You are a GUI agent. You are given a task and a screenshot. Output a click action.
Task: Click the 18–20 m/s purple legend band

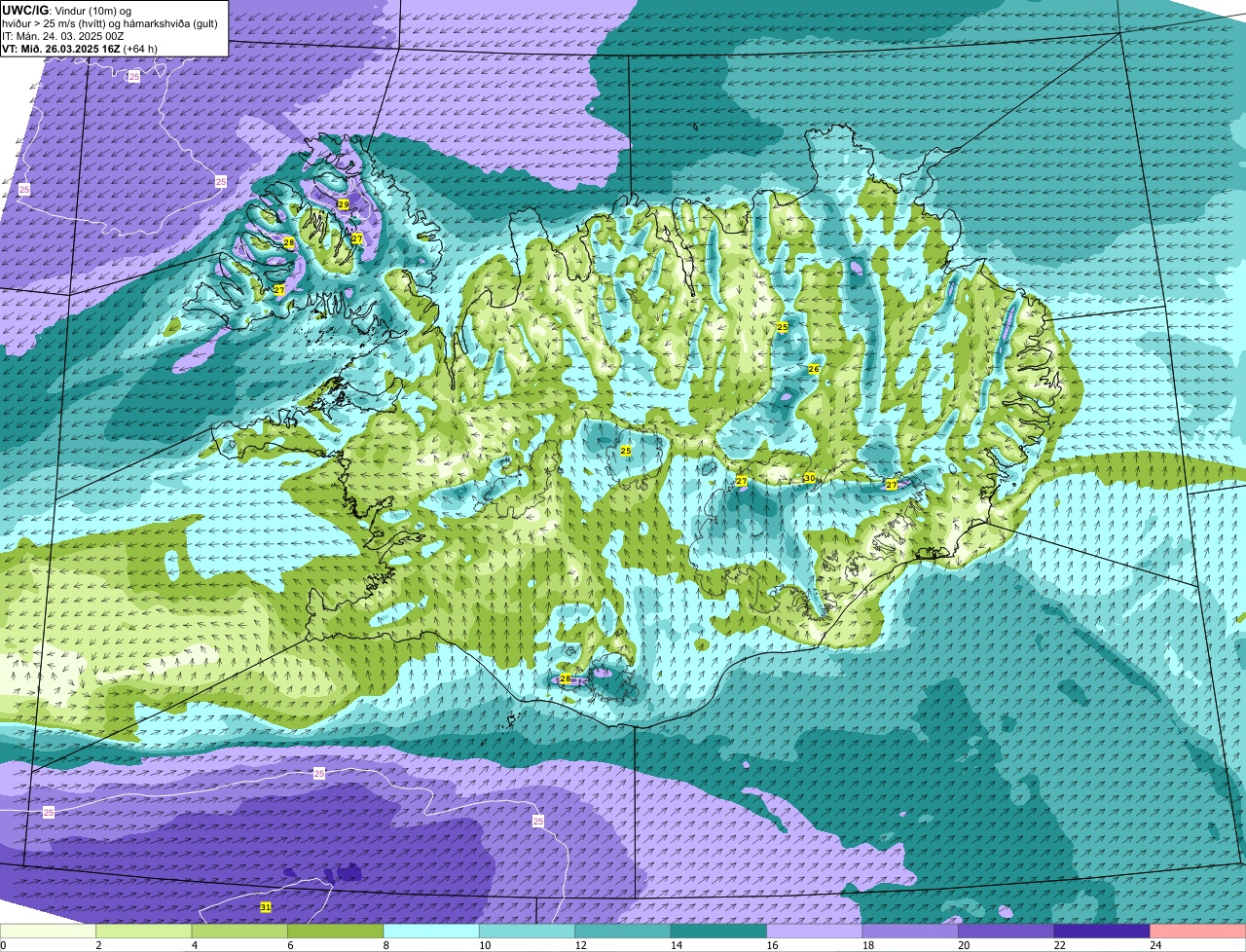point(910,931)
